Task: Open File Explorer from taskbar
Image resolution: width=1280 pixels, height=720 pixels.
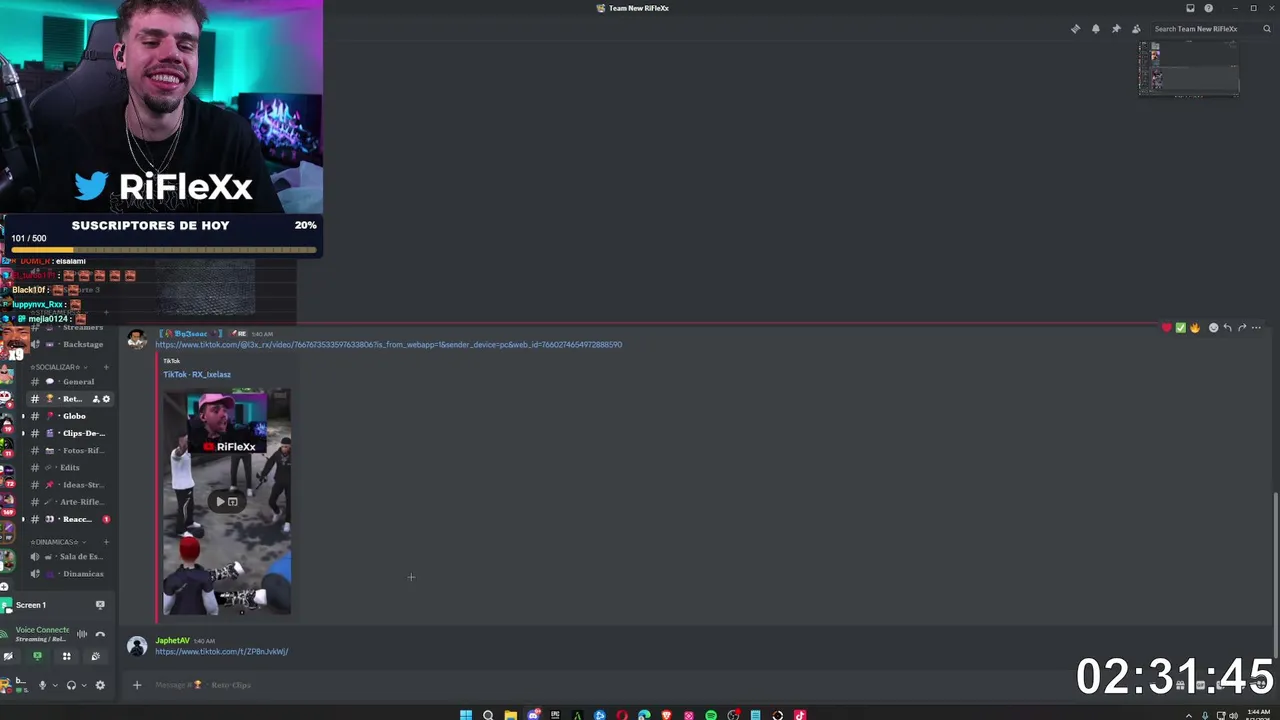Action: (x=510, y=715)
